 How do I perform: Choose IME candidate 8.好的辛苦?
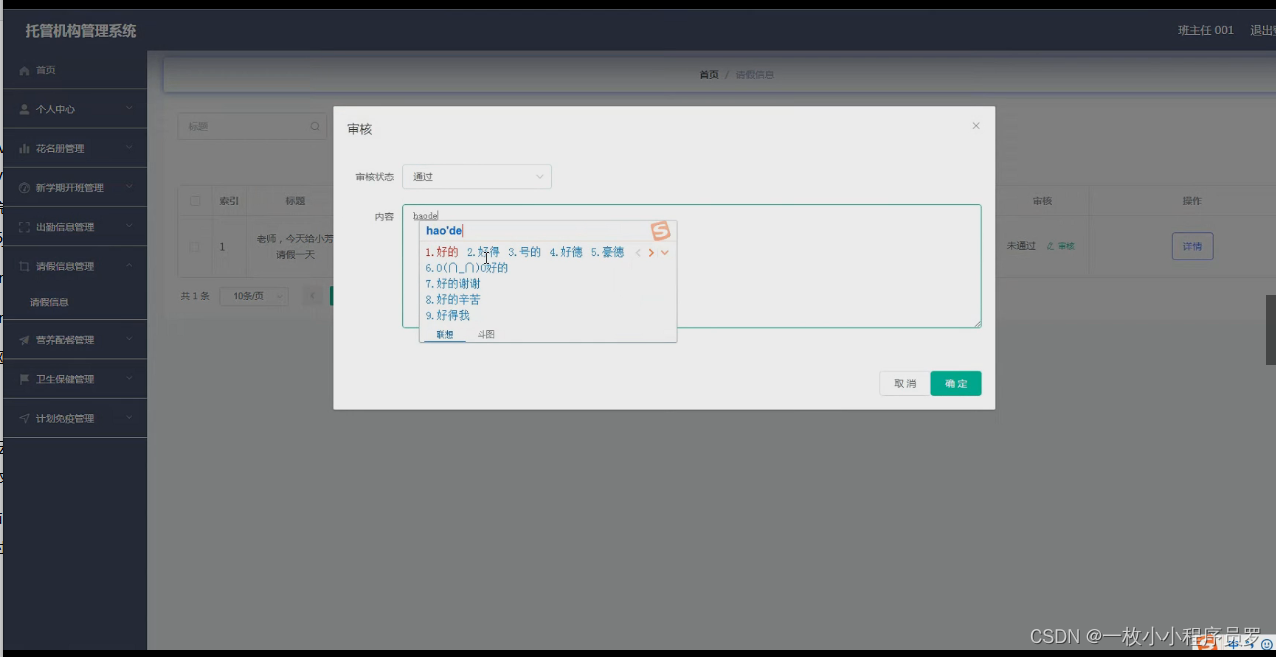453,300
